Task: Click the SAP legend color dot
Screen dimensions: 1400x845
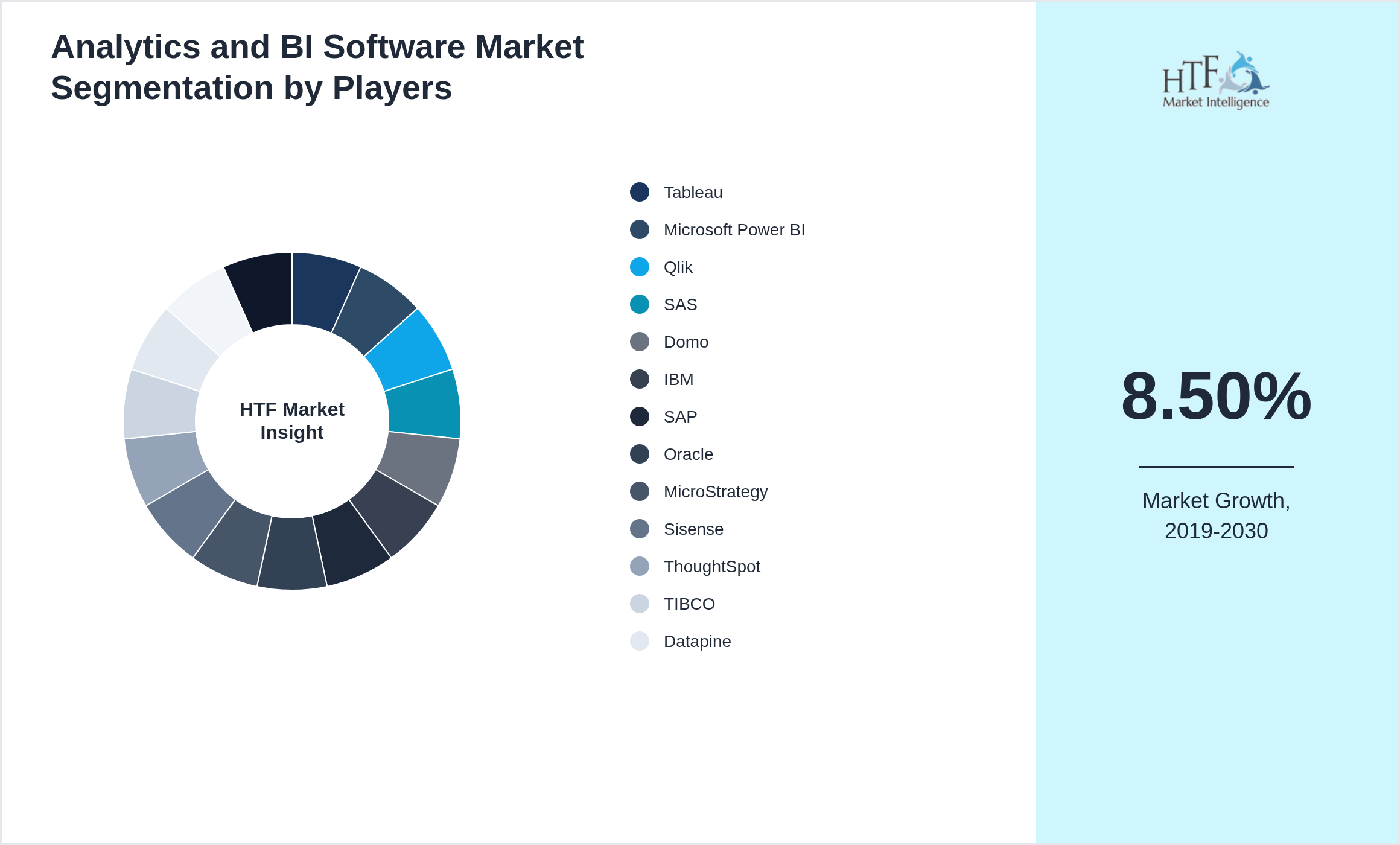Action: [x=640, y=416]
